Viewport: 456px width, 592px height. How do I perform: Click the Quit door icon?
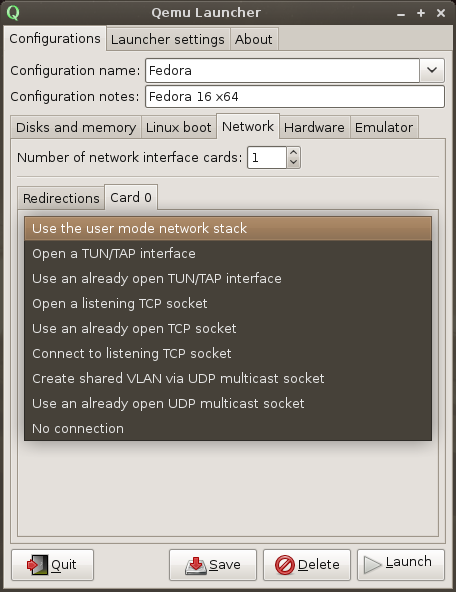click(37, 565)
